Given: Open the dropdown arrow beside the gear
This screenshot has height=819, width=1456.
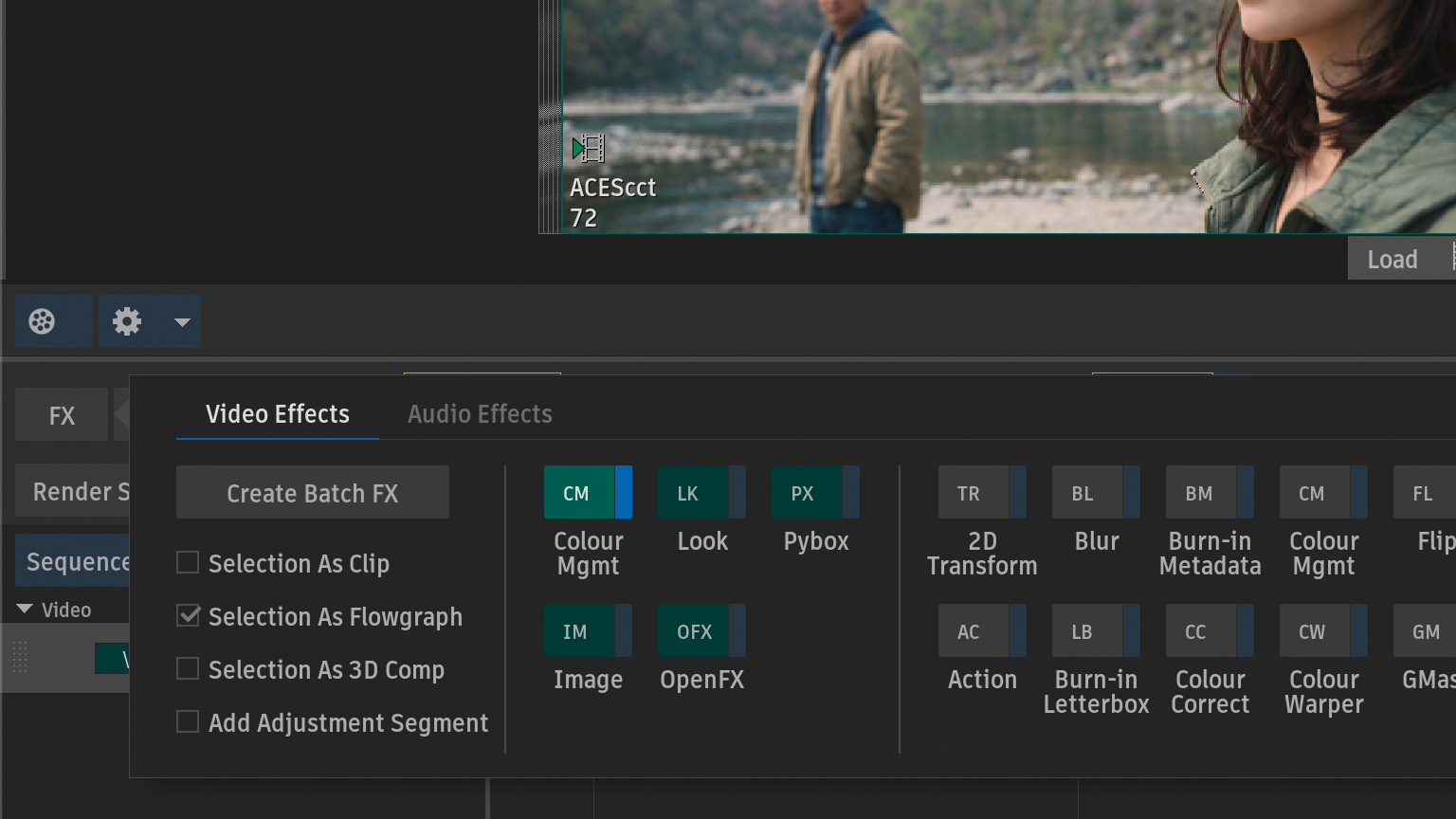Looking at the screenshot, I should coord(182,322).
